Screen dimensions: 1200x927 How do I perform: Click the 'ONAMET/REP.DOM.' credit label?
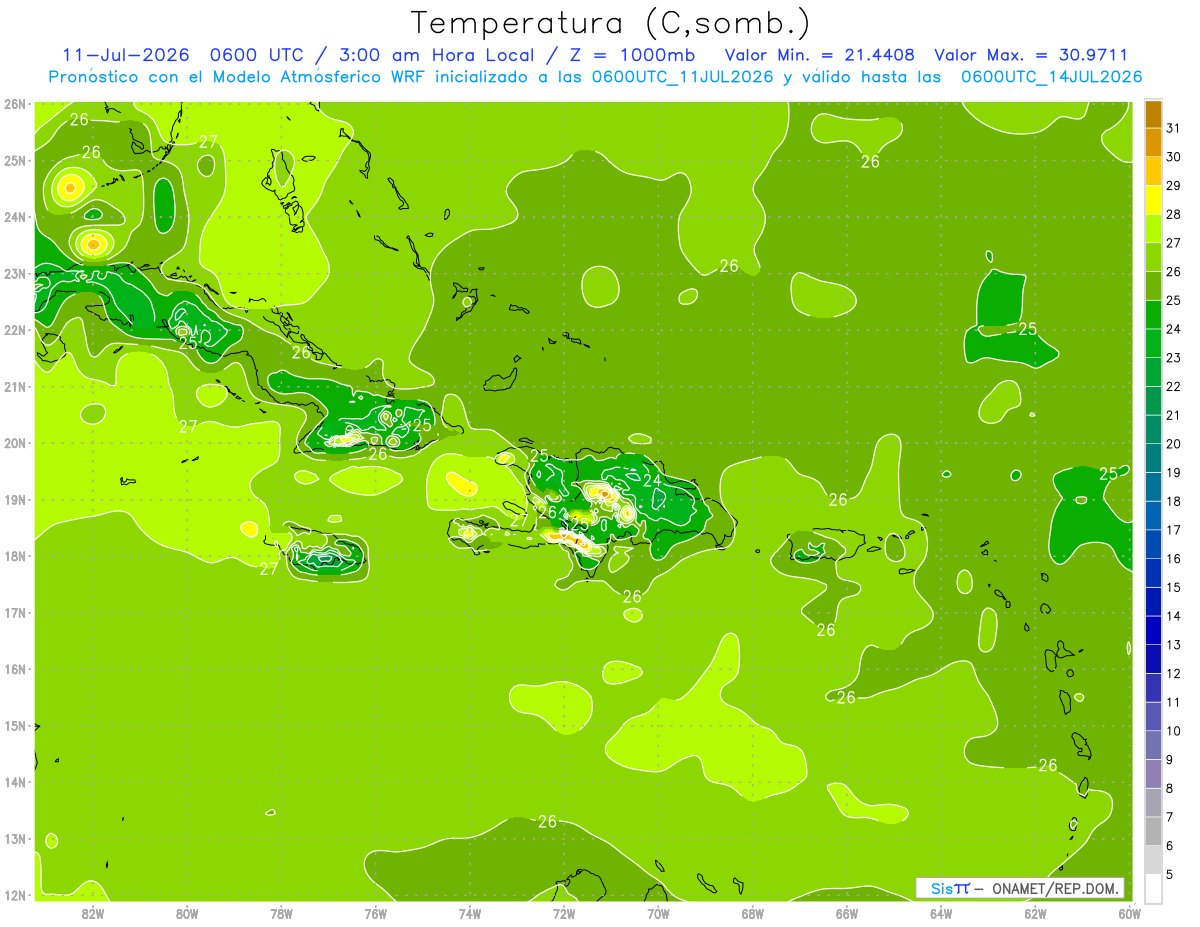(x=1056, y=888)
